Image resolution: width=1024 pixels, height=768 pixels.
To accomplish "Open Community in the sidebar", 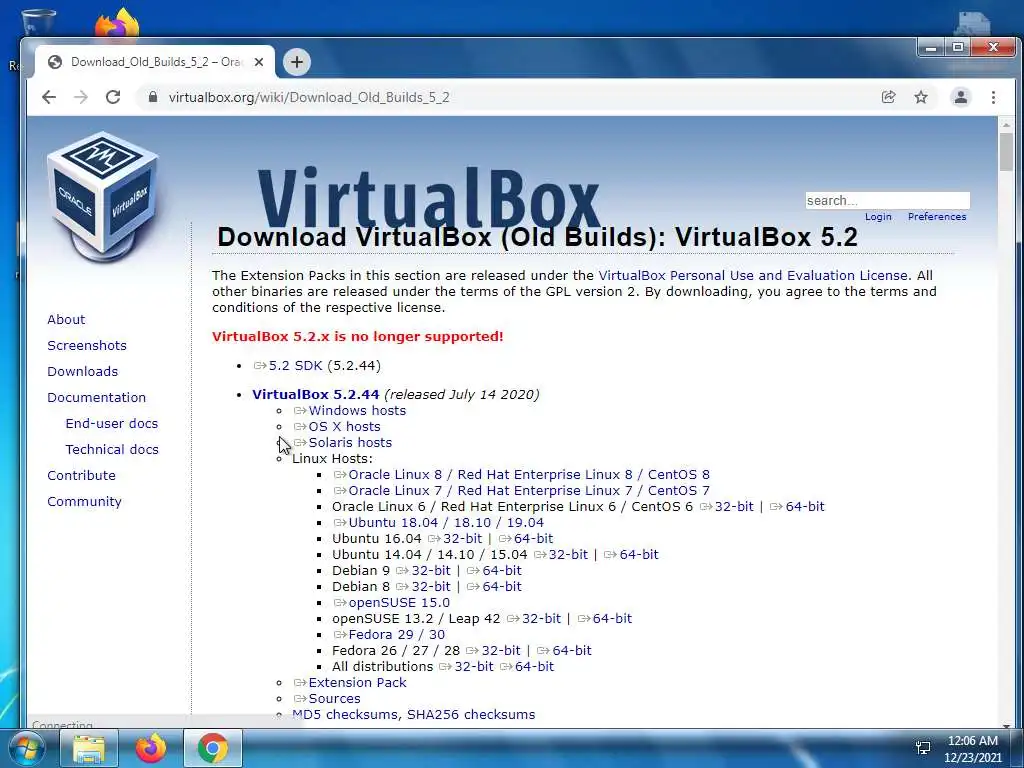I will click(84, 502).
